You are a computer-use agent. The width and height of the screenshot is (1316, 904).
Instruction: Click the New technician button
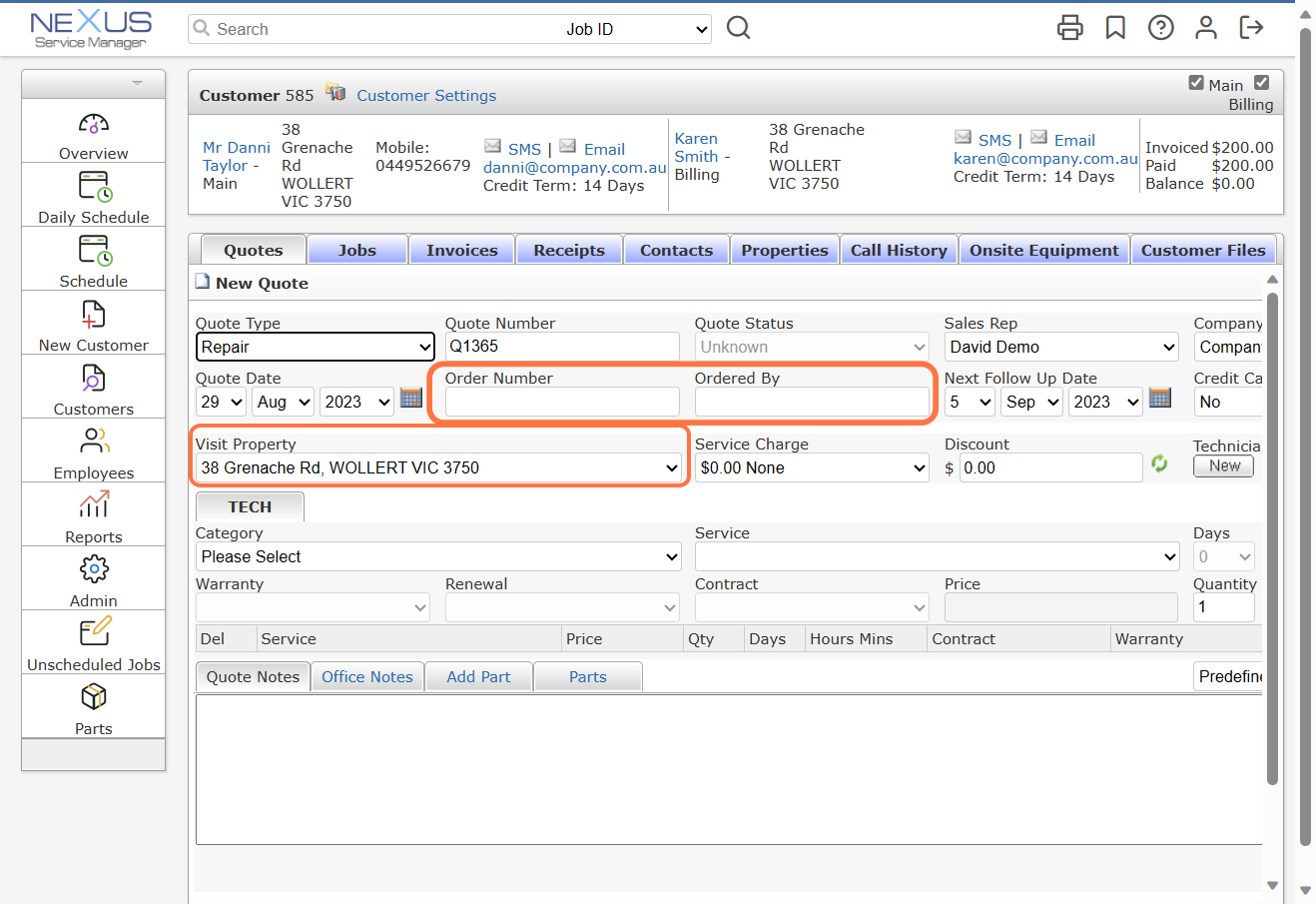[1224, 465]
